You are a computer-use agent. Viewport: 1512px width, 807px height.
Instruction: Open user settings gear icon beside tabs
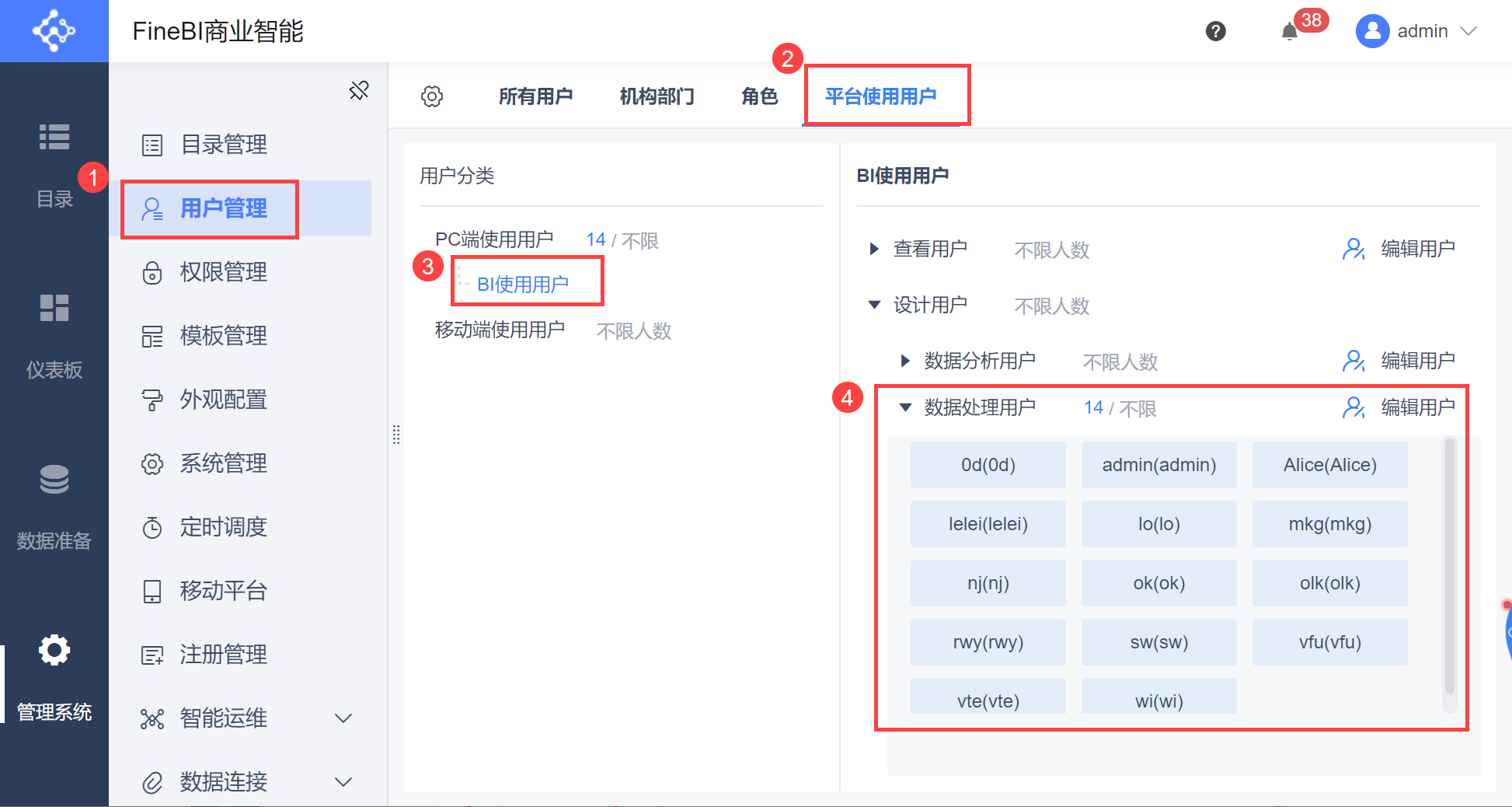(432, 96)
